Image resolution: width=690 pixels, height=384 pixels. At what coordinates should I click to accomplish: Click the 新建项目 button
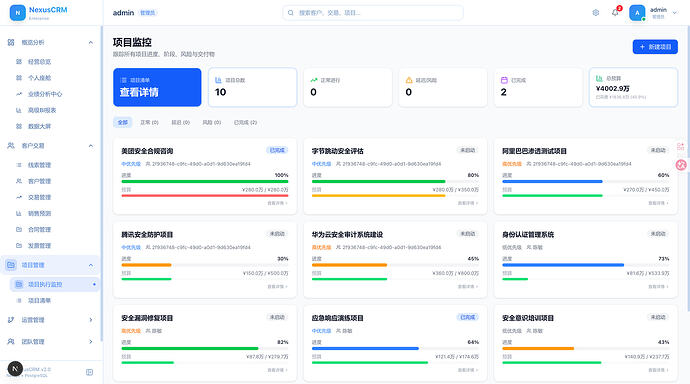pyautogui.click(x=655, y=47)
